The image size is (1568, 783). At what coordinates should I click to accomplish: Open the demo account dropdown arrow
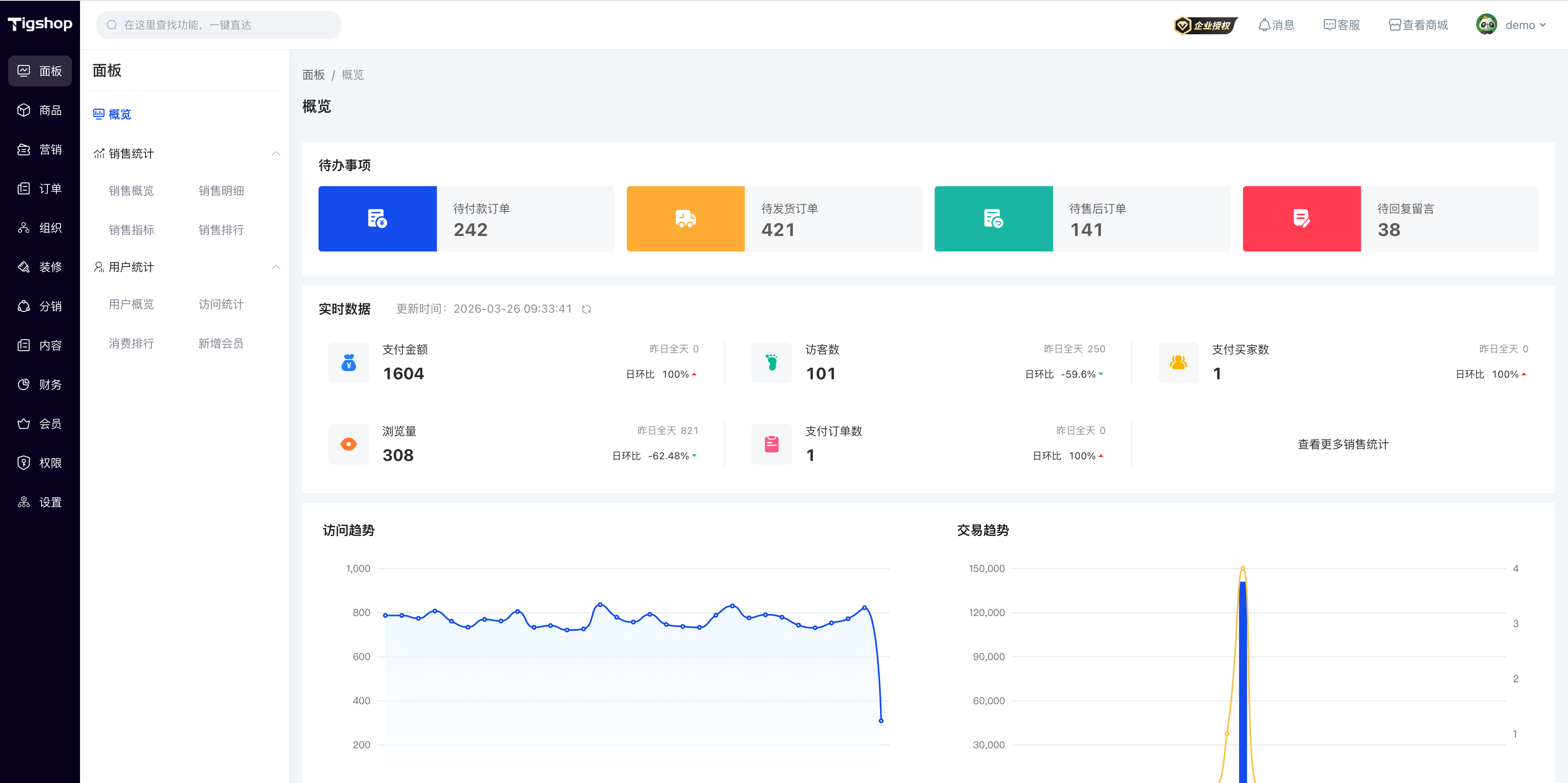pos(1542,25)
